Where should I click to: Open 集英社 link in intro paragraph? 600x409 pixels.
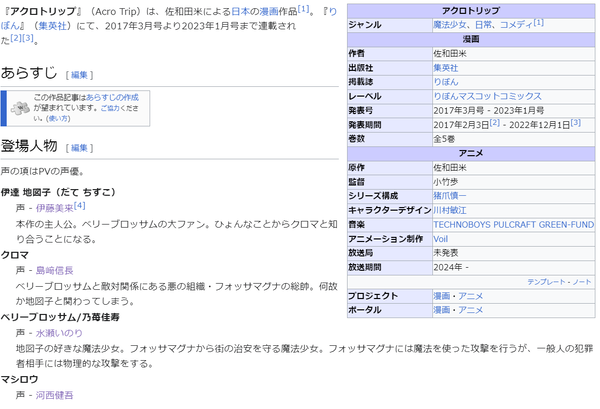[53, 26]
